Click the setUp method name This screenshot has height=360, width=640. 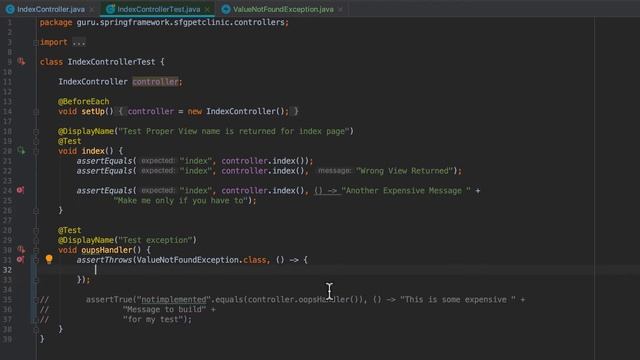click(93, 111)
